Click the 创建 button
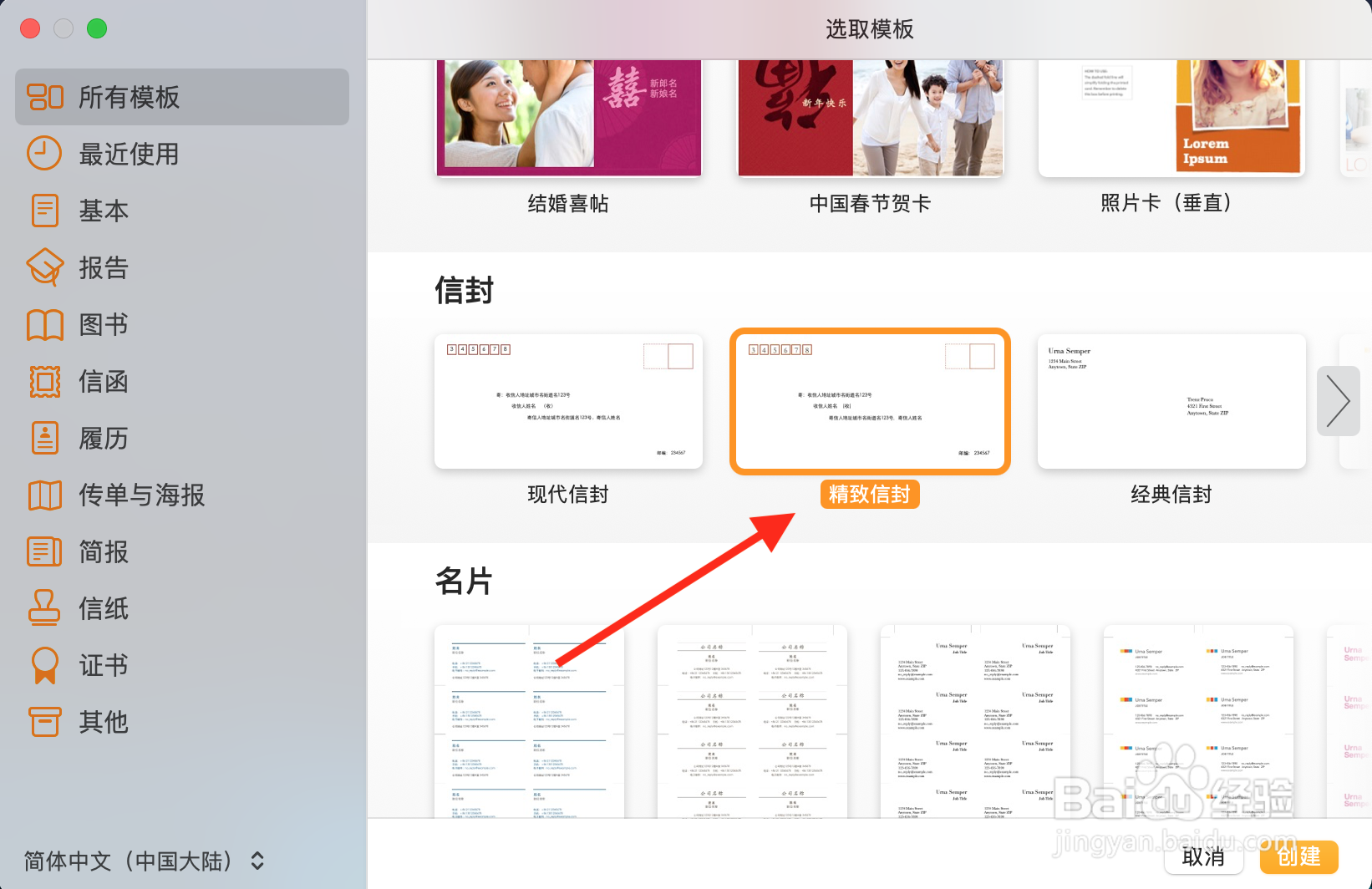The height and width of the screenshot is (889, 1372). coord(1298,857)
